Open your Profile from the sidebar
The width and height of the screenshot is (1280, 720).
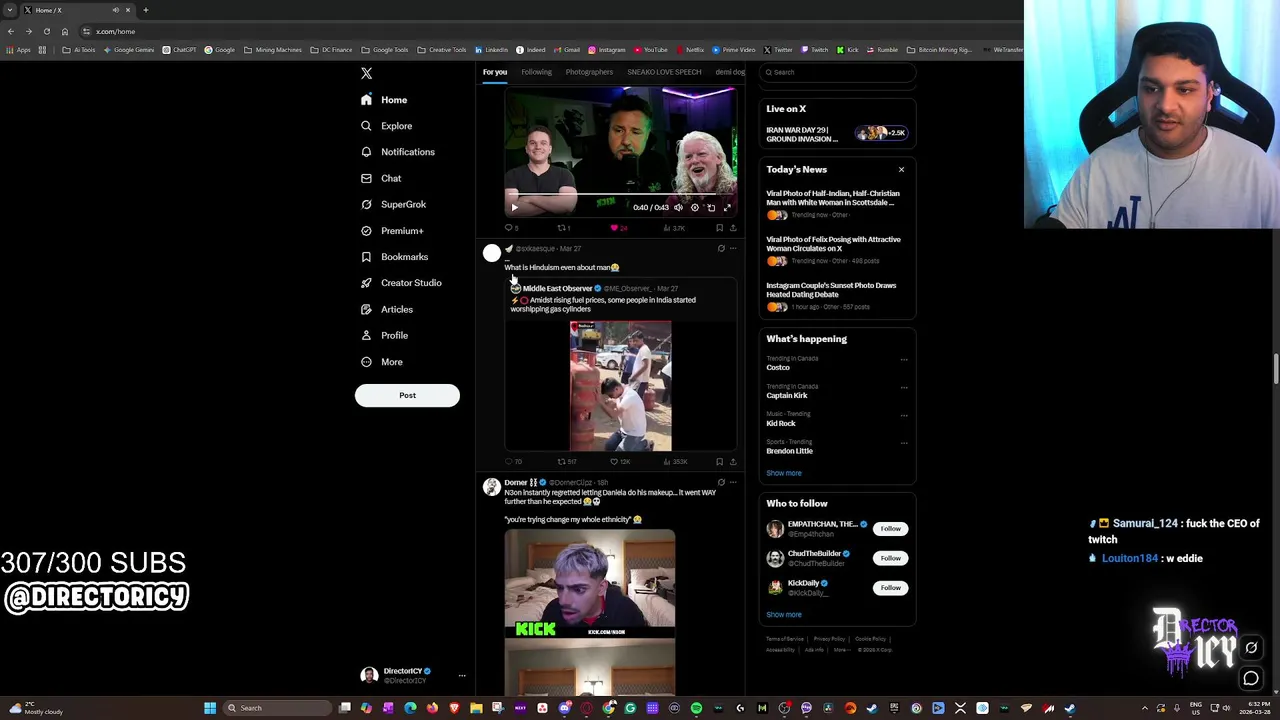(x=384, y=335)
